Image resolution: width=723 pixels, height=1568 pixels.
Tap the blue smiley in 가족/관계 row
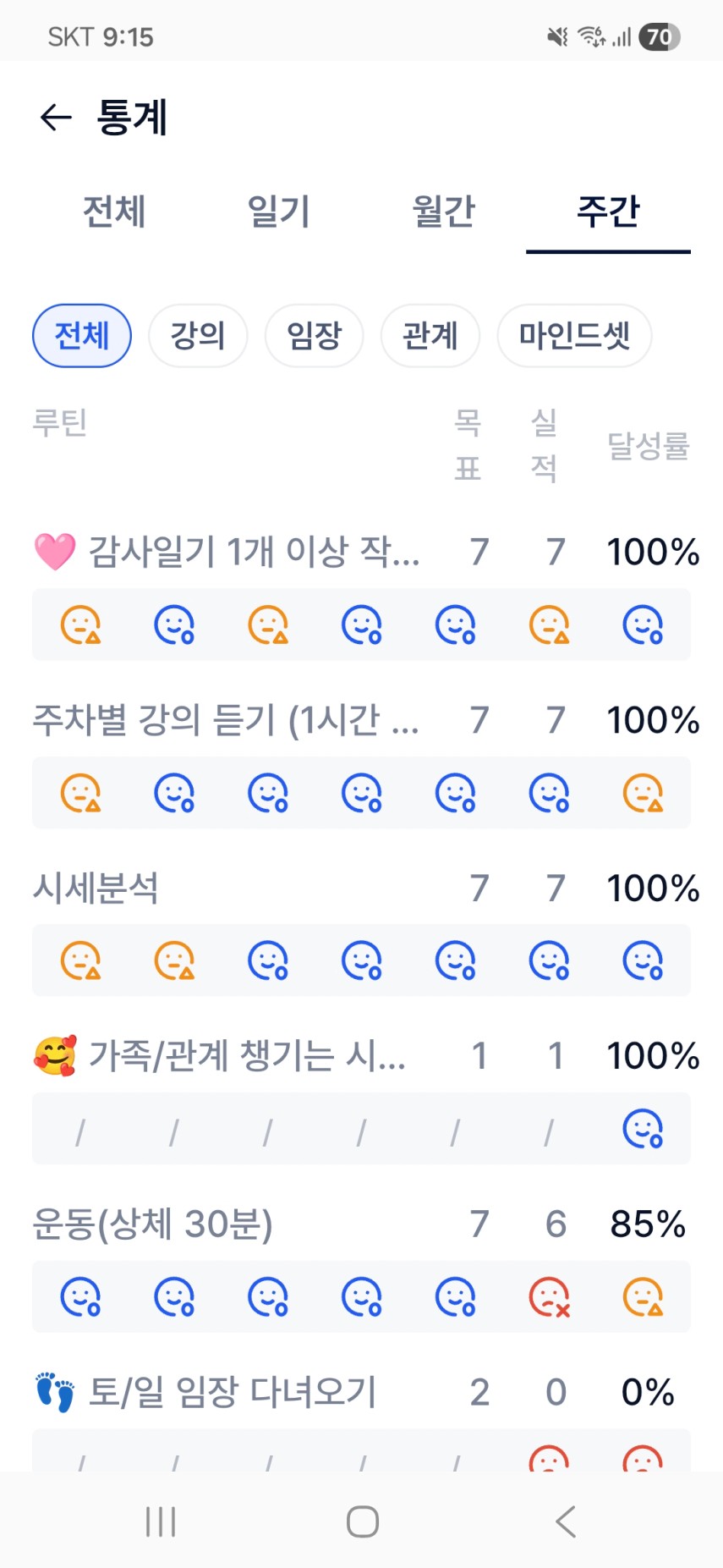tap(643, 1129)
